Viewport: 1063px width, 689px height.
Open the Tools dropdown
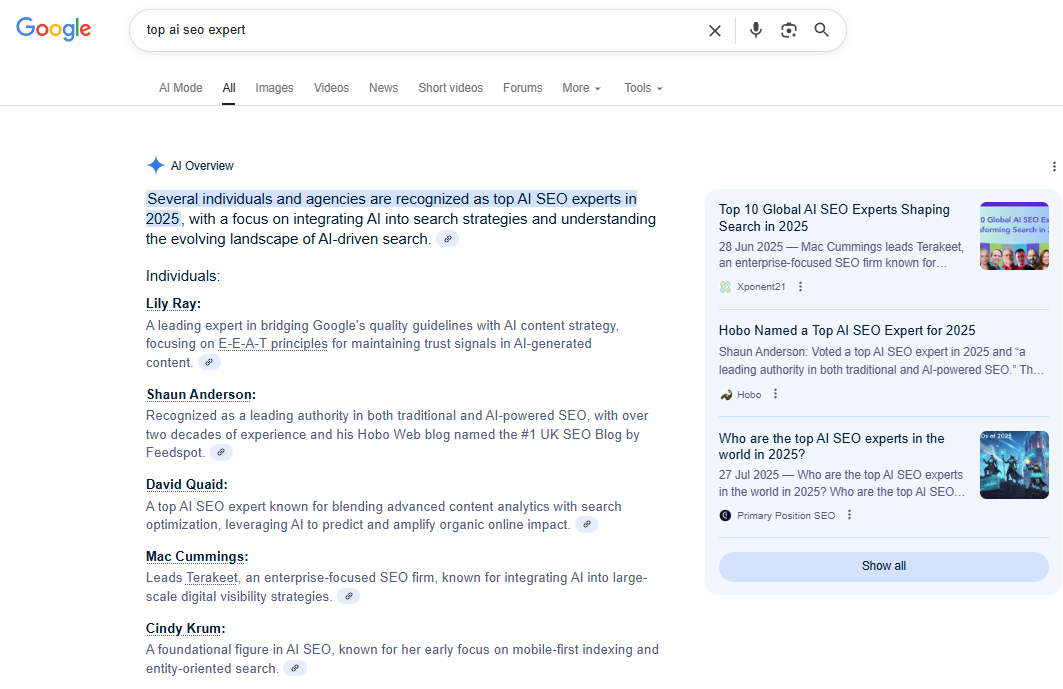click(643, 88)
